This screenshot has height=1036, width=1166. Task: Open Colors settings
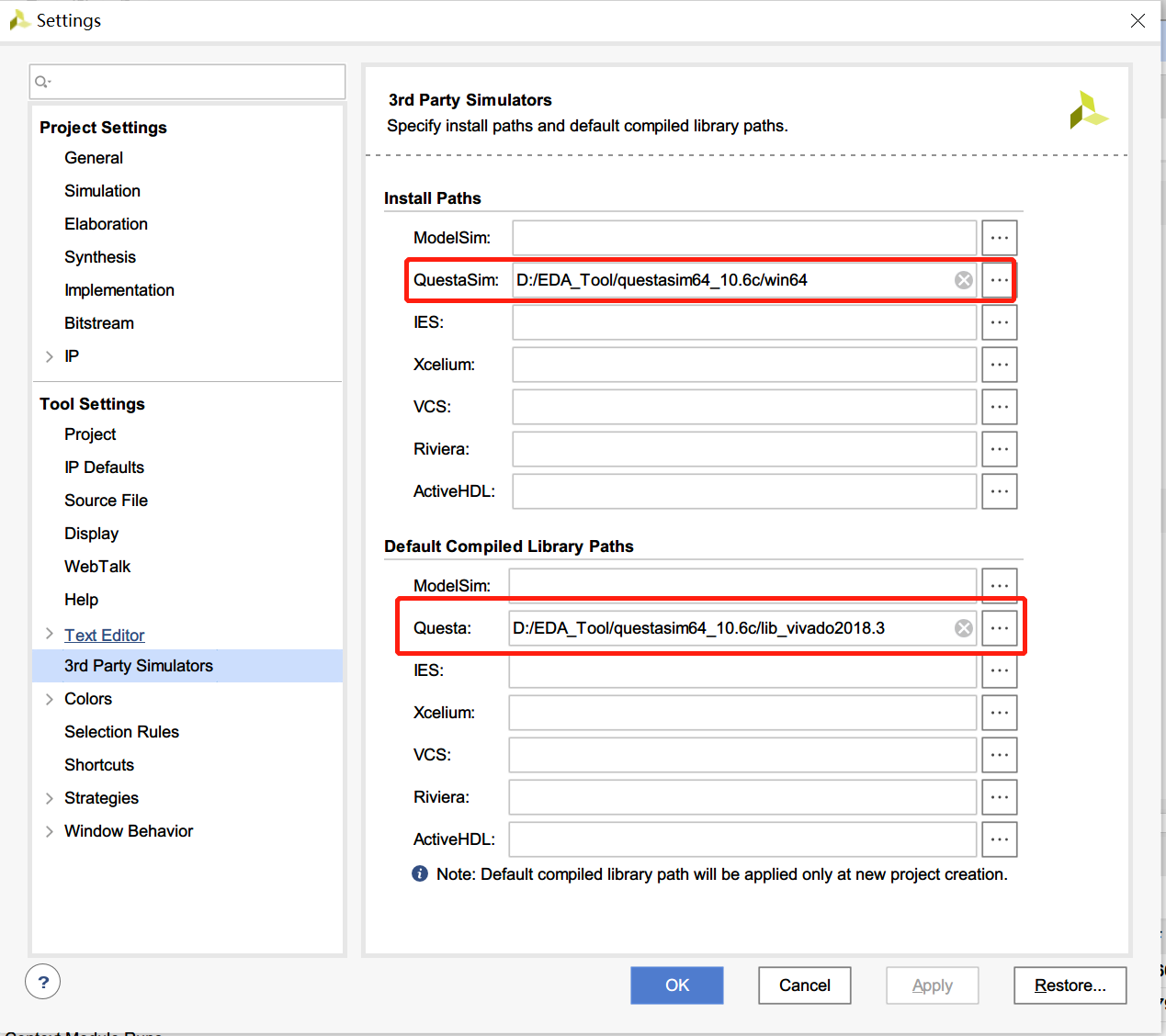coord(88,699)
